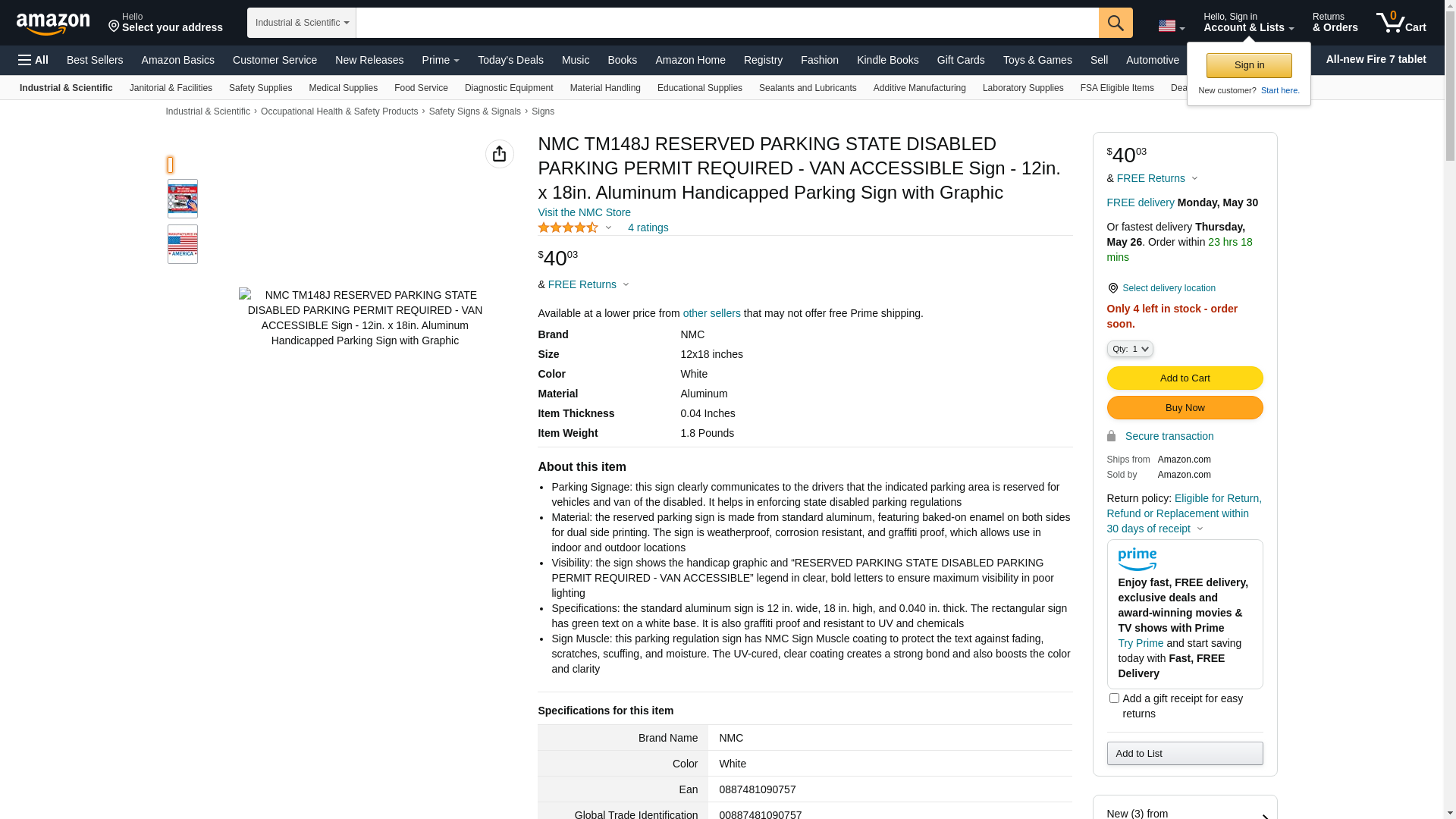This screenshot has height=819, width=1456.
Task: Open Today's Deals menu item
Action: [510, 60]
